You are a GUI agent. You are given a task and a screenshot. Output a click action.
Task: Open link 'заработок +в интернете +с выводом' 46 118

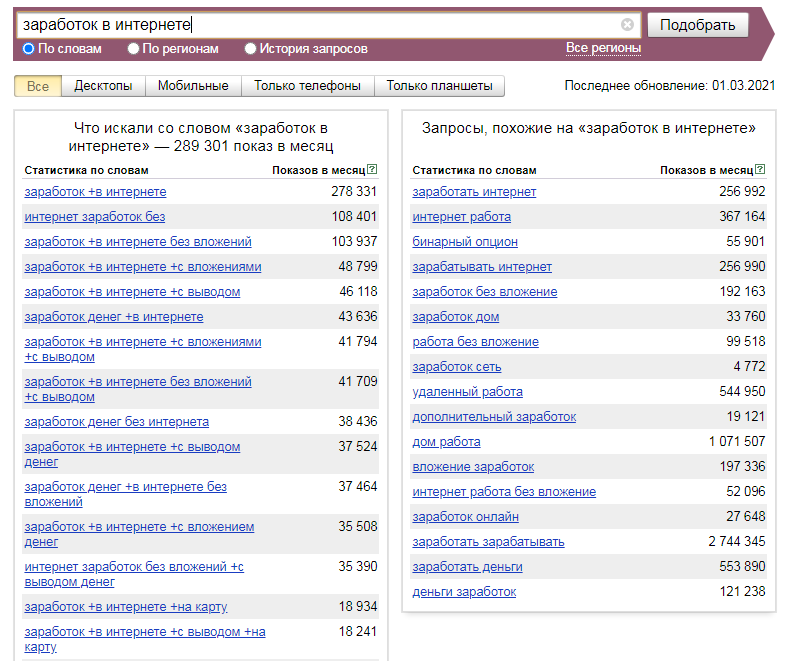pyautogui.click(x=132, y=292)
